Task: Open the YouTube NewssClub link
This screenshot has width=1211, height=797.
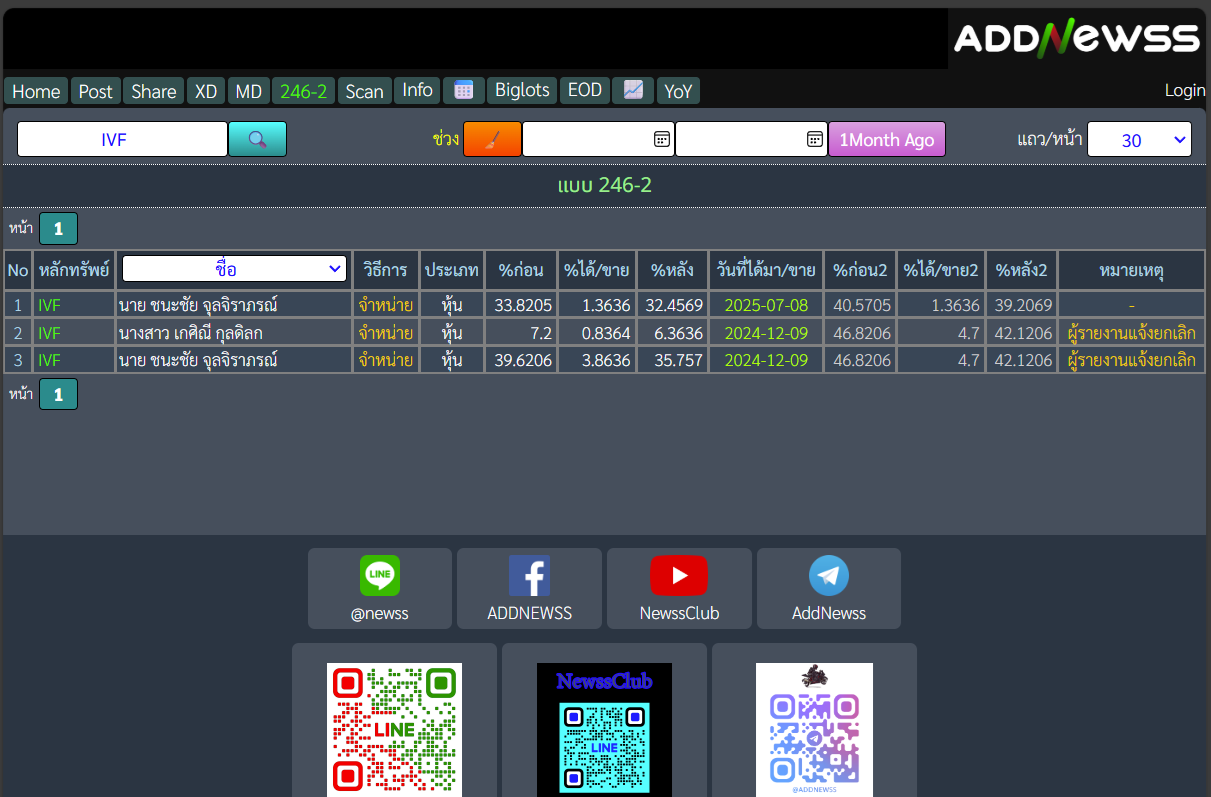Action: pyautogui.click(x=679, y=588)
